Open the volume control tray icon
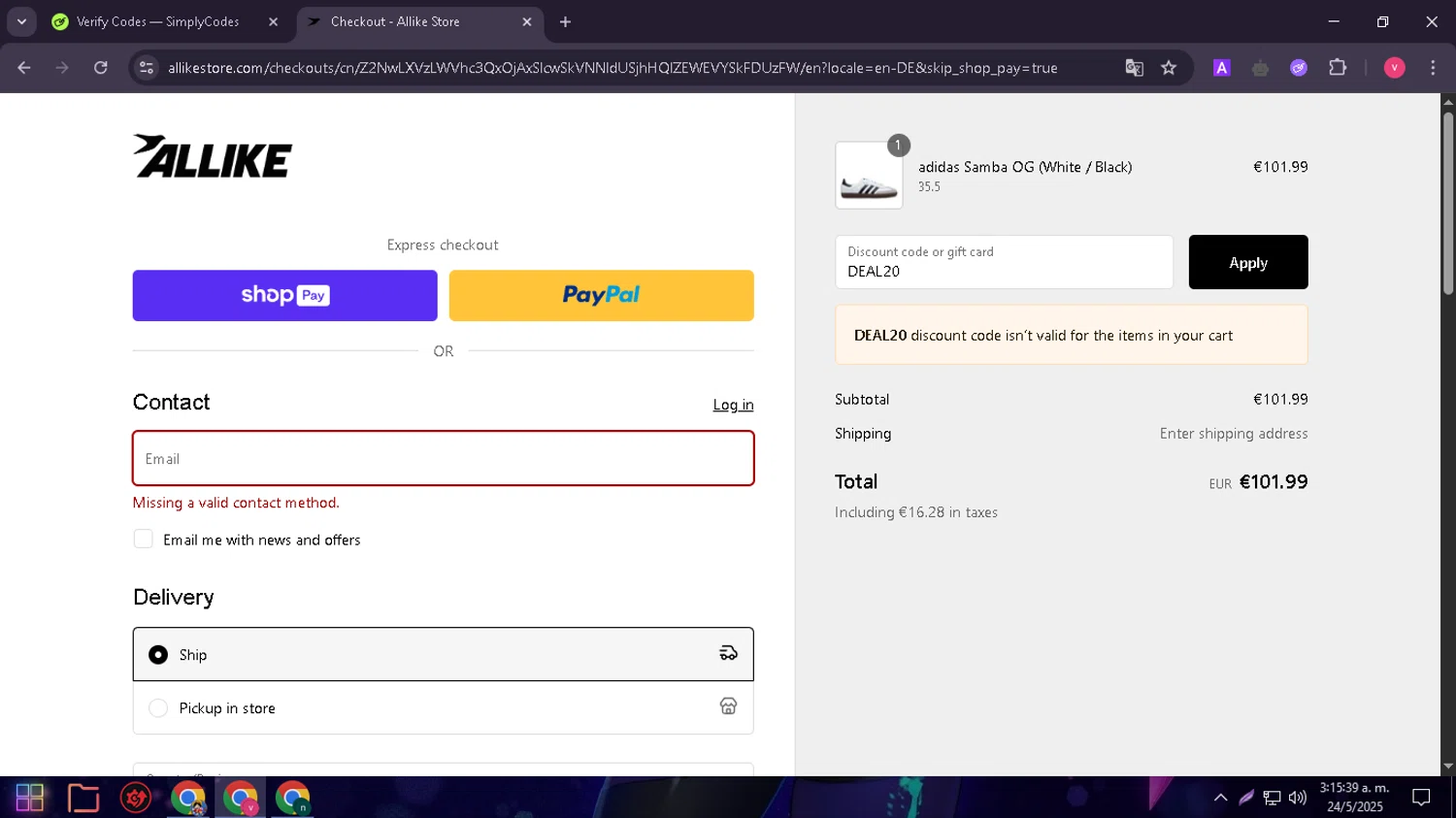The width and height of the screenshot is (1456, 818). tap(1298, 798)
